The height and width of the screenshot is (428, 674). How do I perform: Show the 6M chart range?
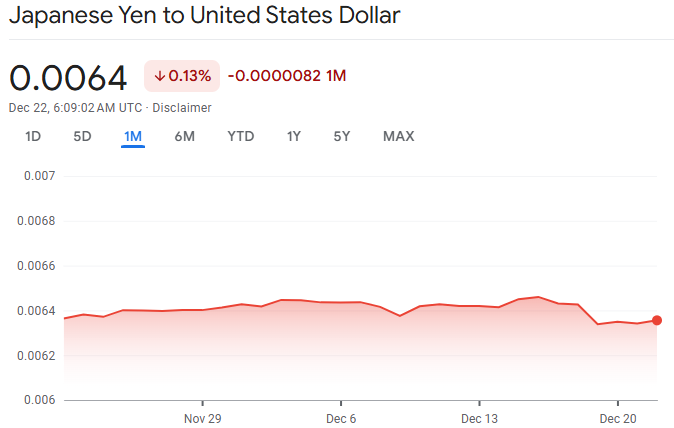point(184,136)
